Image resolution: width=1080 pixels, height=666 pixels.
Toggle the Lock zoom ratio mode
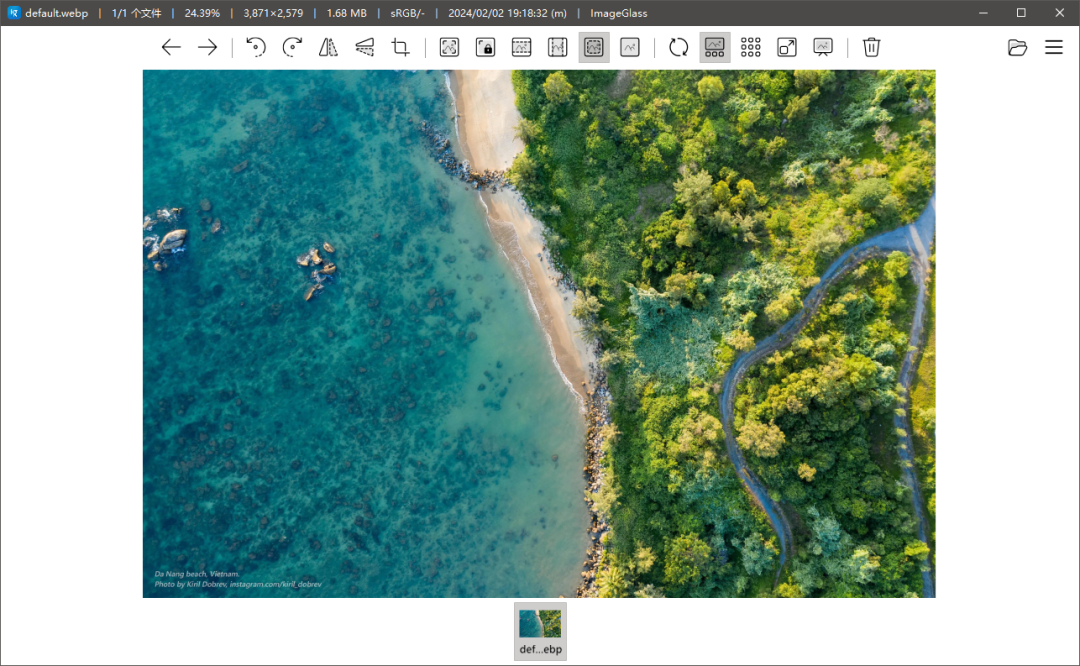pos(485,47)
